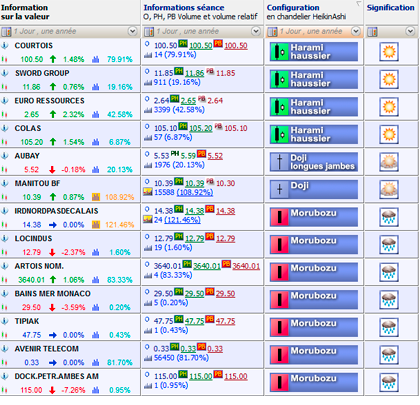Screen dimensions: 420x405
Task: Open the Informations séance period dropdown
Action: tap(256, 31)
